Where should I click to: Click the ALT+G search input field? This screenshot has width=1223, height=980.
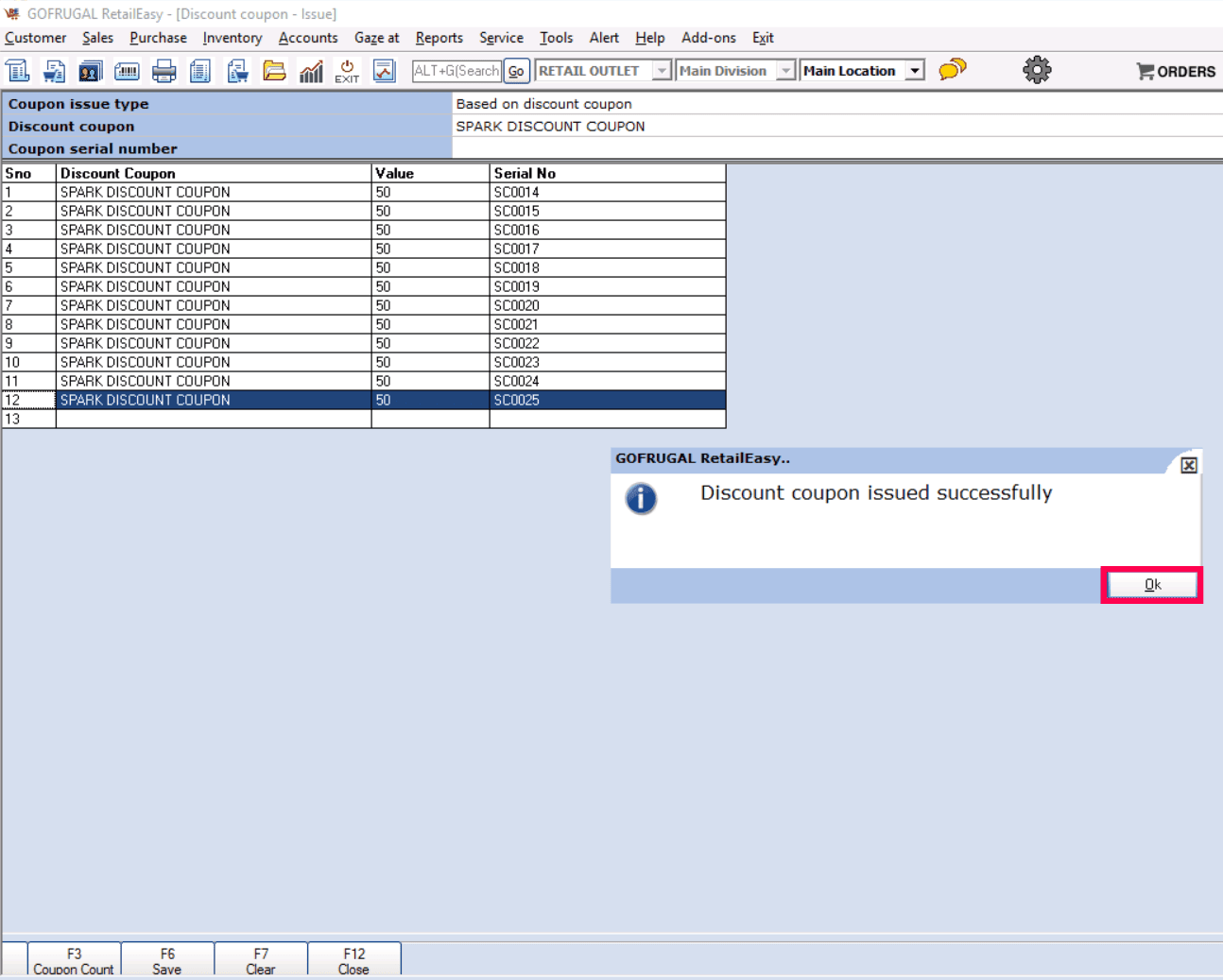tap(456, 71)
